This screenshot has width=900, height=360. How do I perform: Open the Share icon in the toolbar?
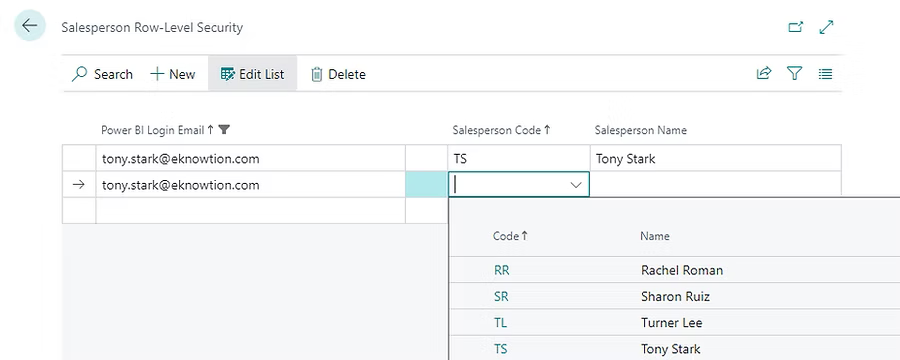point(764,73)
